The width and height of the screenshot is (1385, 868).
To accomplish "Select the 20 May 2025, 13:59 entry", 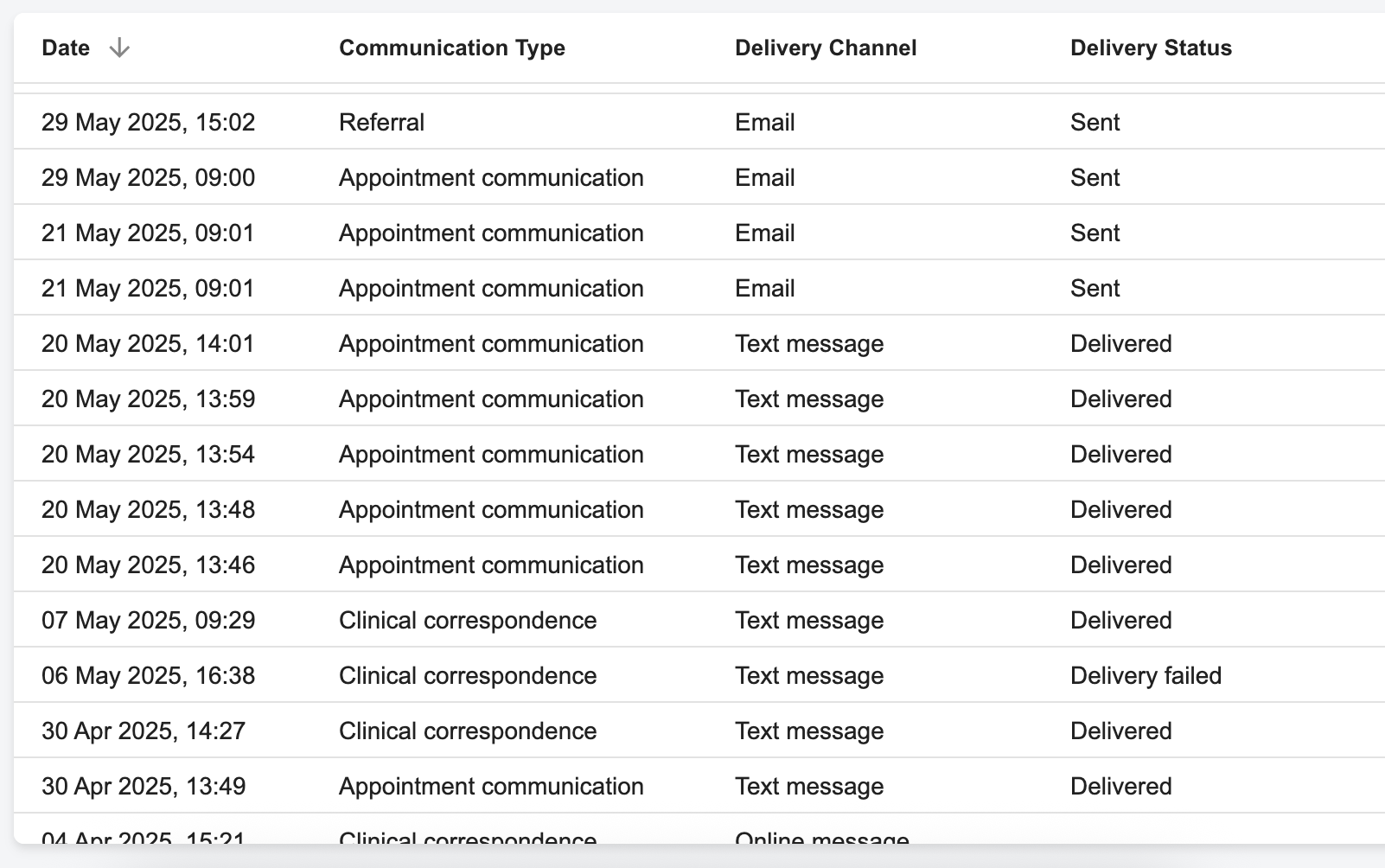I will pyautogui.click(x=148, y=399).
